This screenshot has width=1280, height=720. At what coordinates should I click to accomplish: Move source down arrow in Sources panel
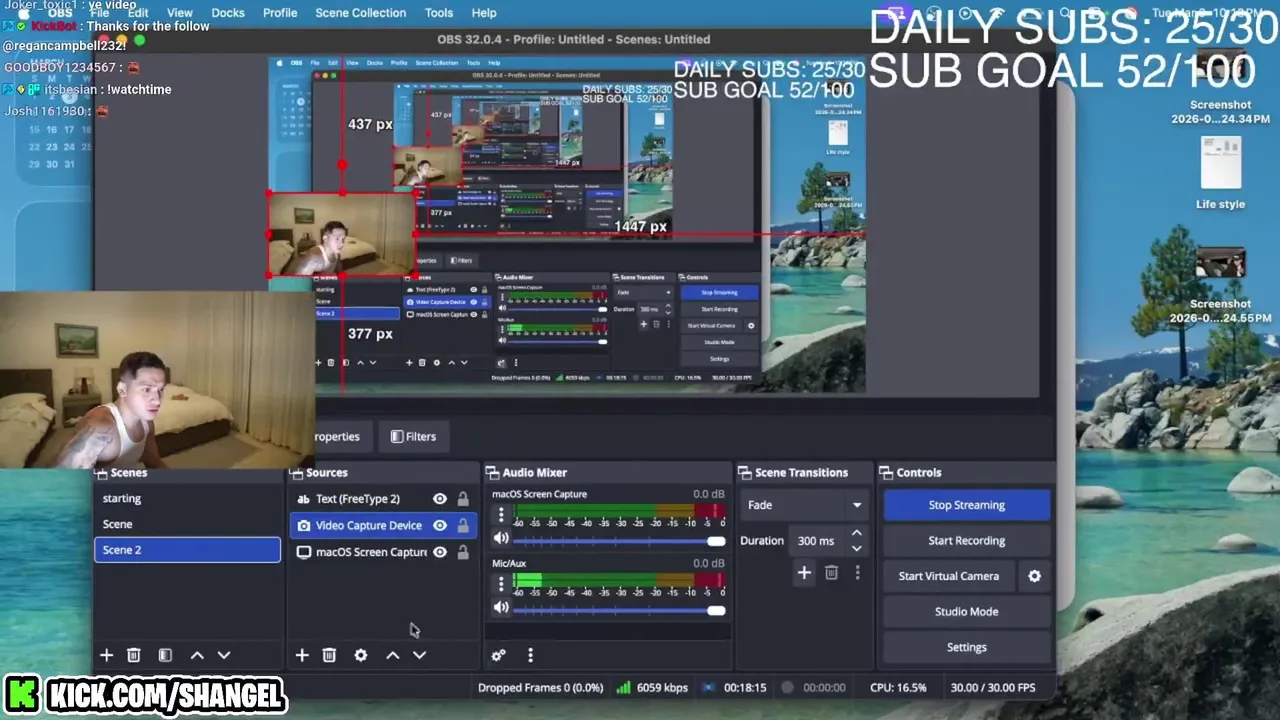point(420,655)
